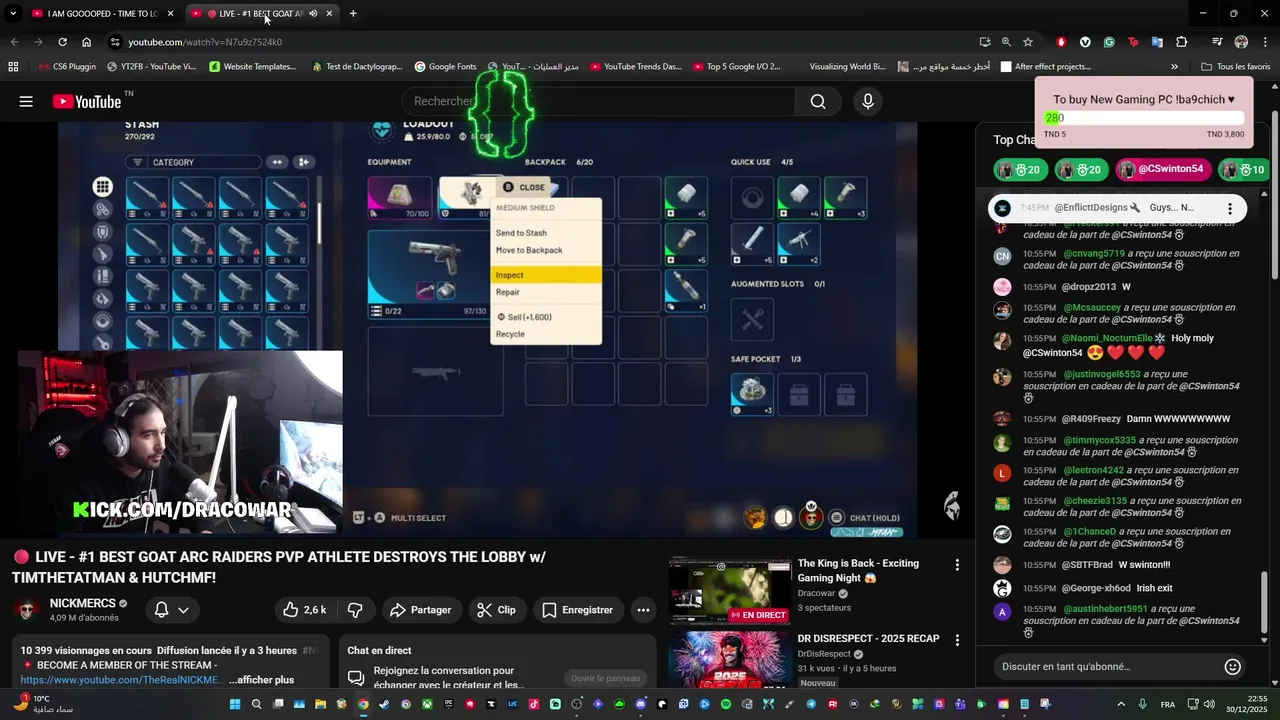Click the install app icon in address bar
Image resolution: width=1280 pixels, height=720 pixels.
click(x=985, y=42)
